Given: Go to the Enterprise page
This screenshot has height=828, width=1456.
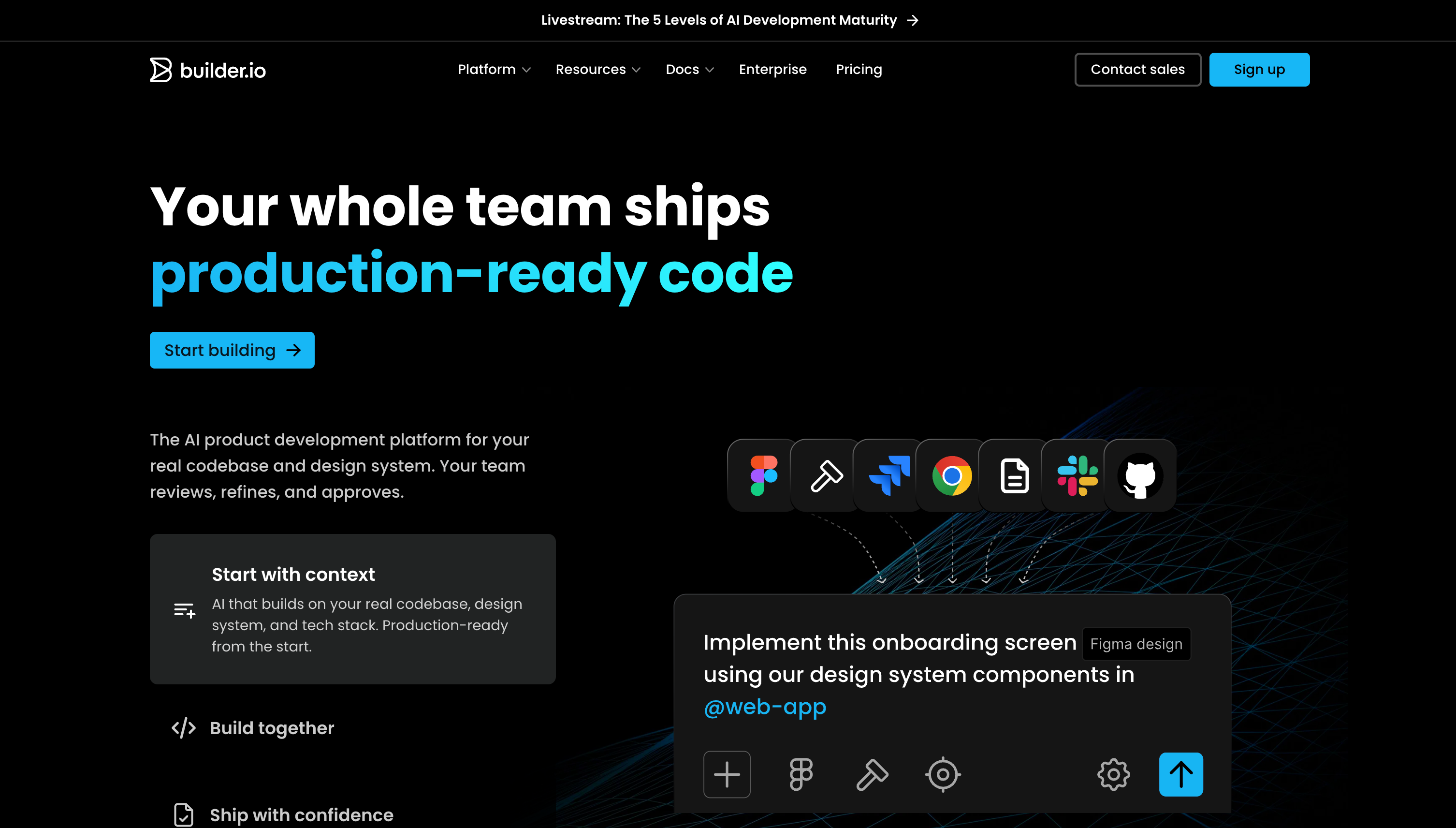Looking at the screenshot, I should click(772, 69).
